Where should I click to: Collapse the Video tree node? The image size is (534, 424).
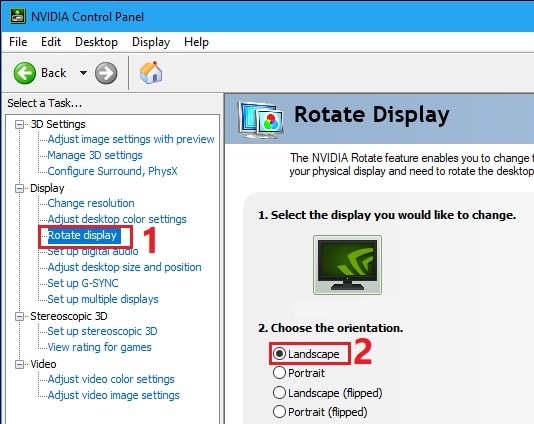click(x=19, y=364)
